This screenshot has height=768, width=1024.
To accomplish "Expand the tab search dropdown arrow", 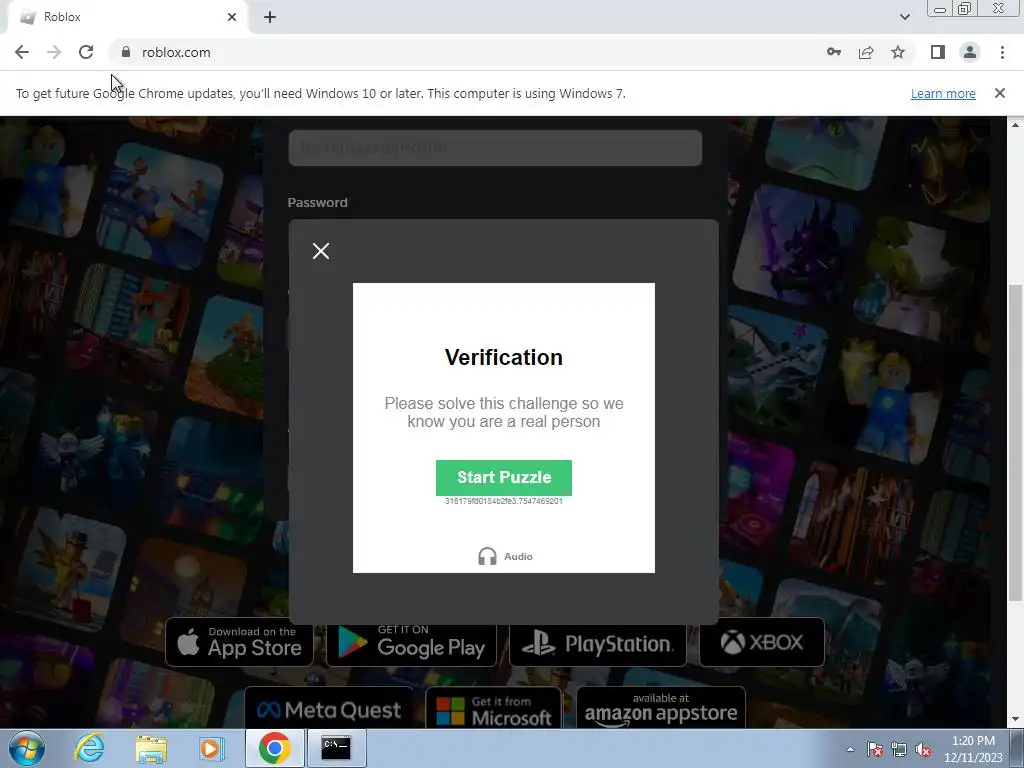I will coord(904,17).
